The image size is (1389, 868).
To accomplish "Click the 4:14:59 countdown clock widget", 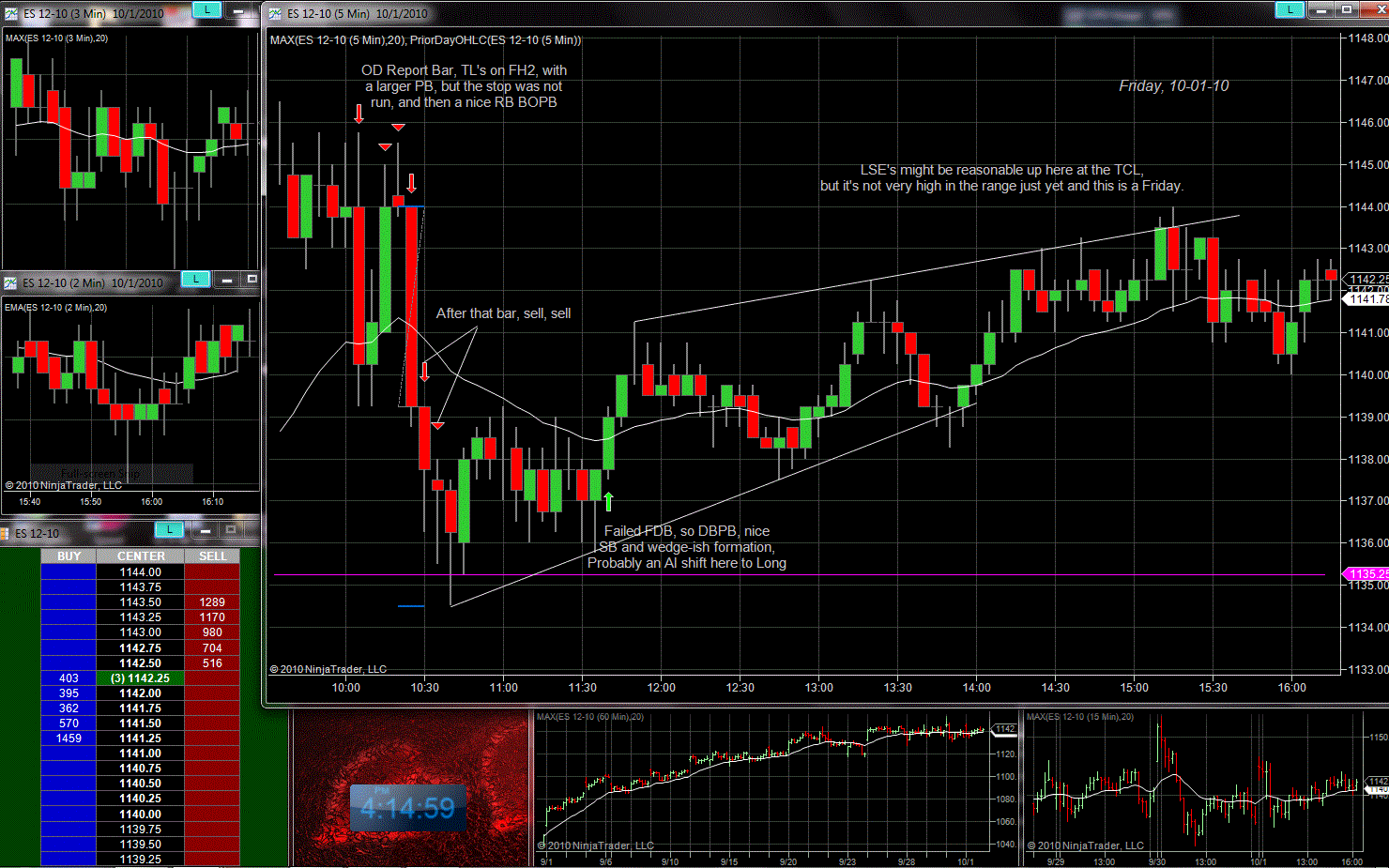I will (x=407, y=808).
